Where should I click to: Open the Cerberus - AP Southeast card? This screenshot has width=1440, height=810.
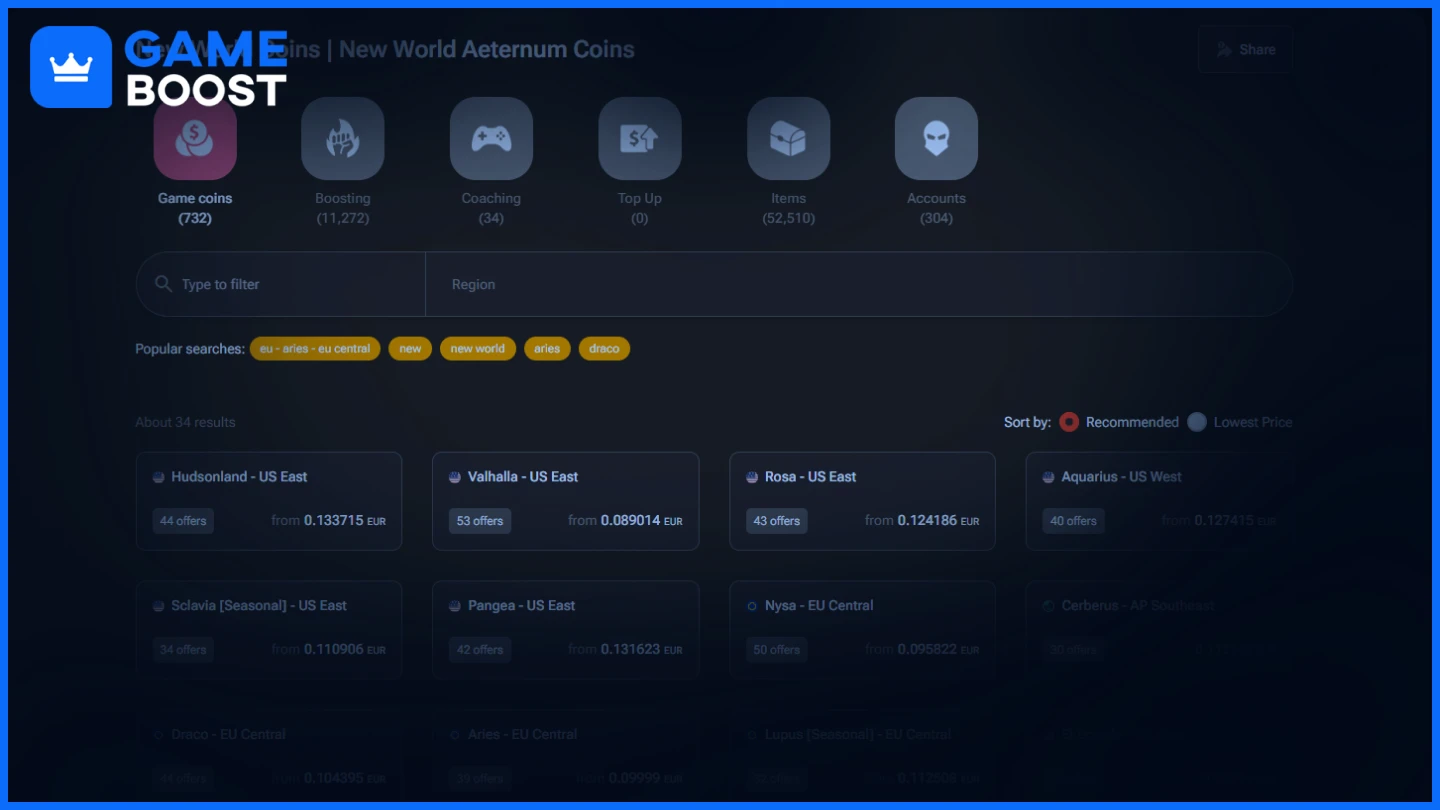[x=1159, y=630]
